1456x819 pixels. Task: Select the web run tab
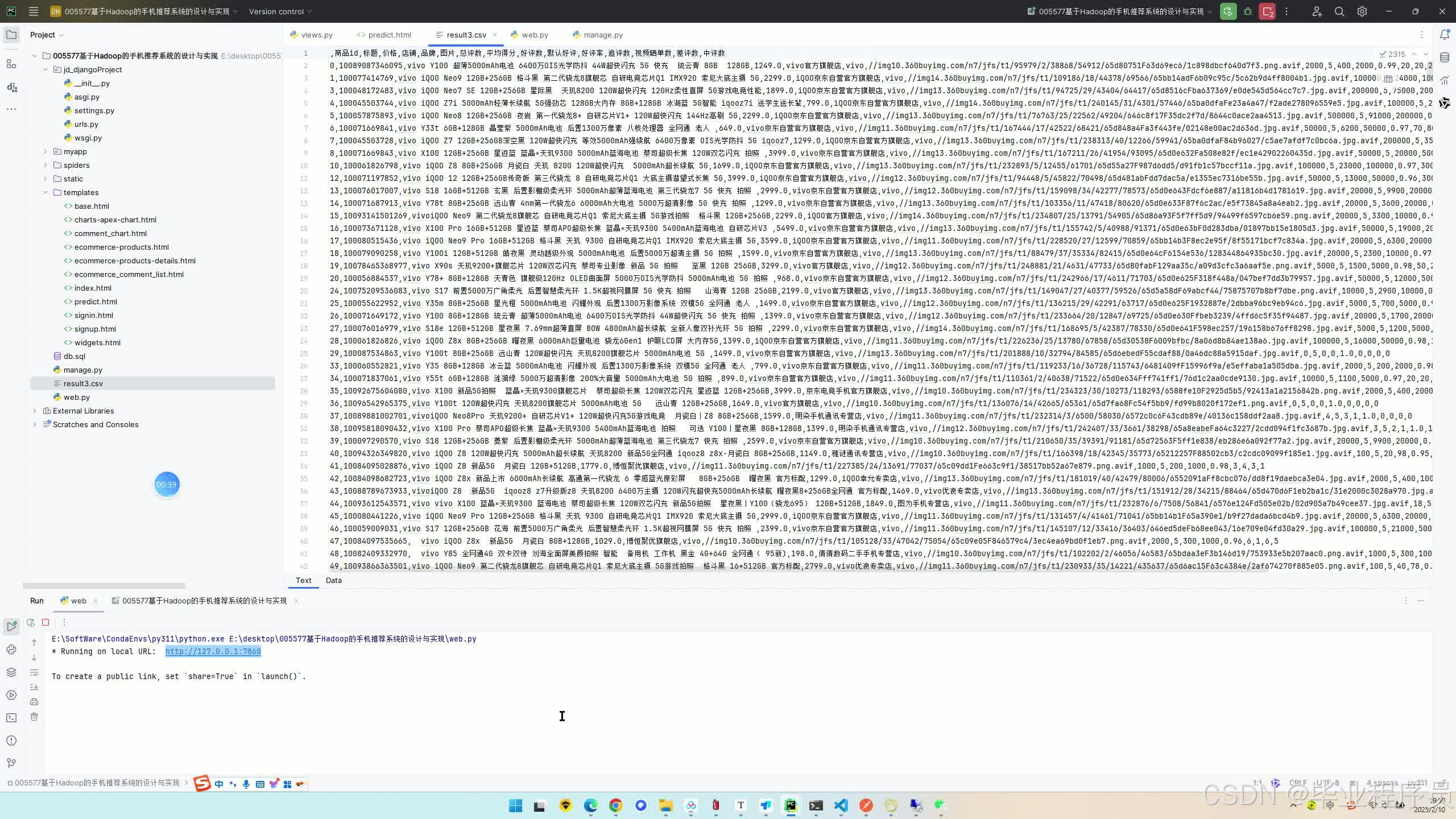coord(78,601)
